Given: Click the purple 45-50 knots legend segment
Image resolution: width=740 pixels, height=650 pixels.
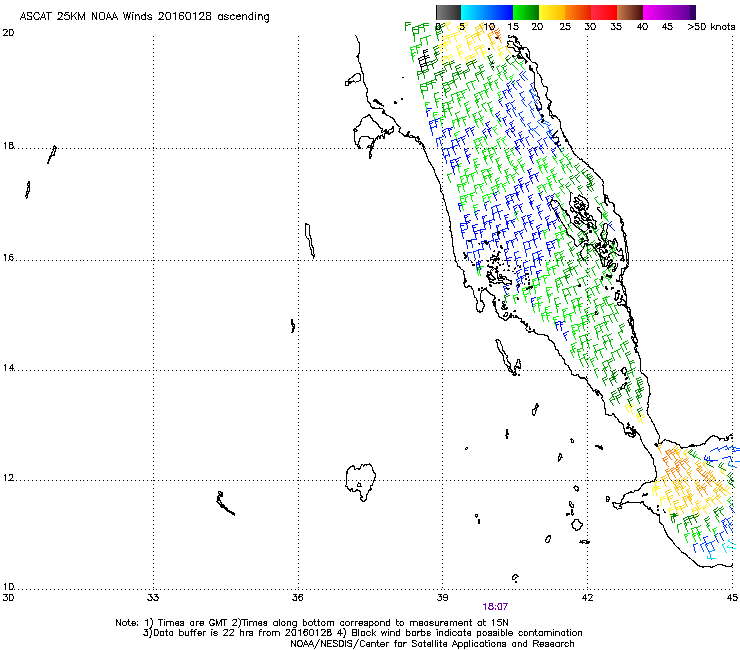Looking at the screenshot, I should click(681, 12).
